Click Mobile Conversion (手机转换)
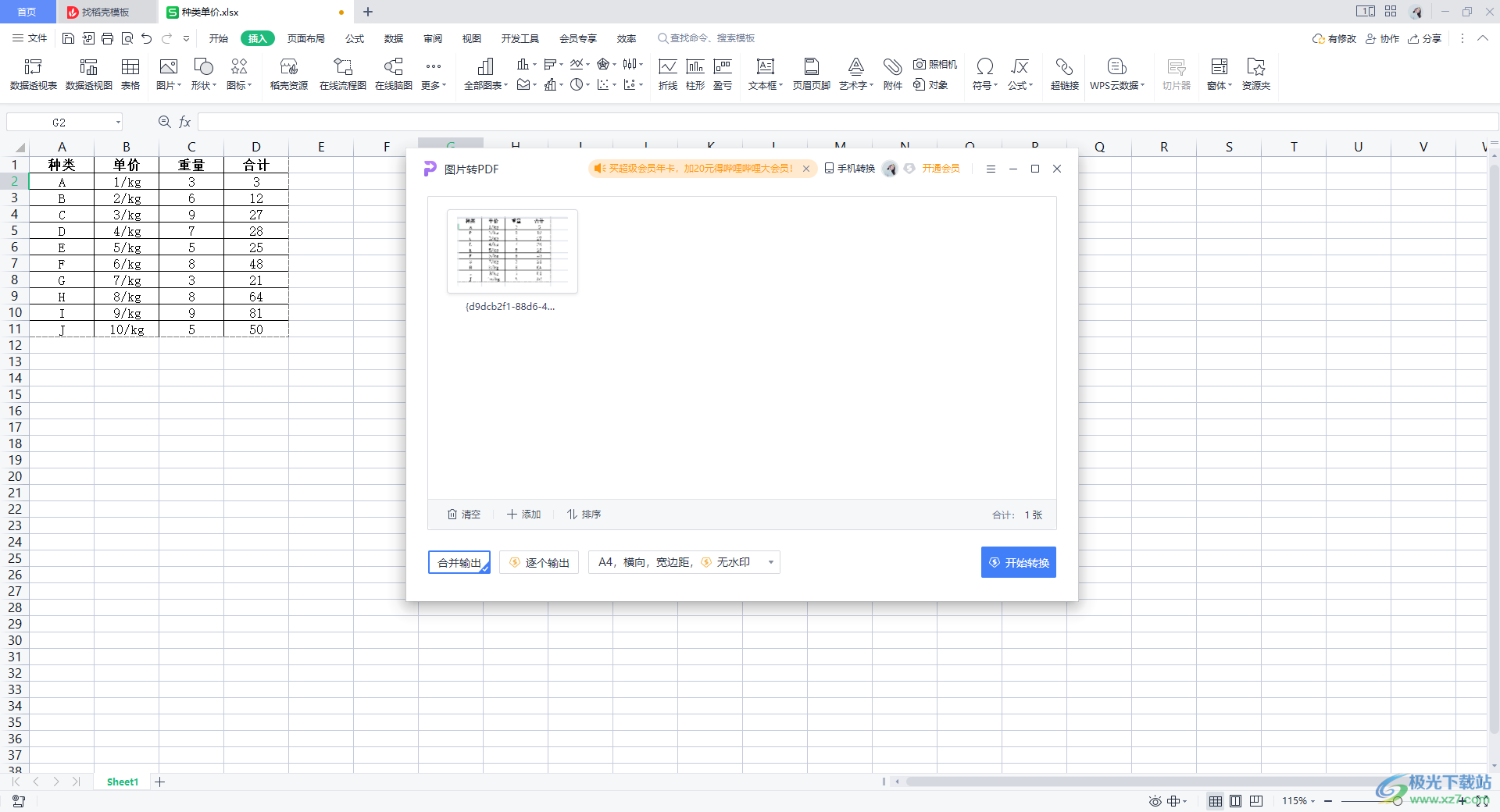 [x=850, y=169]
